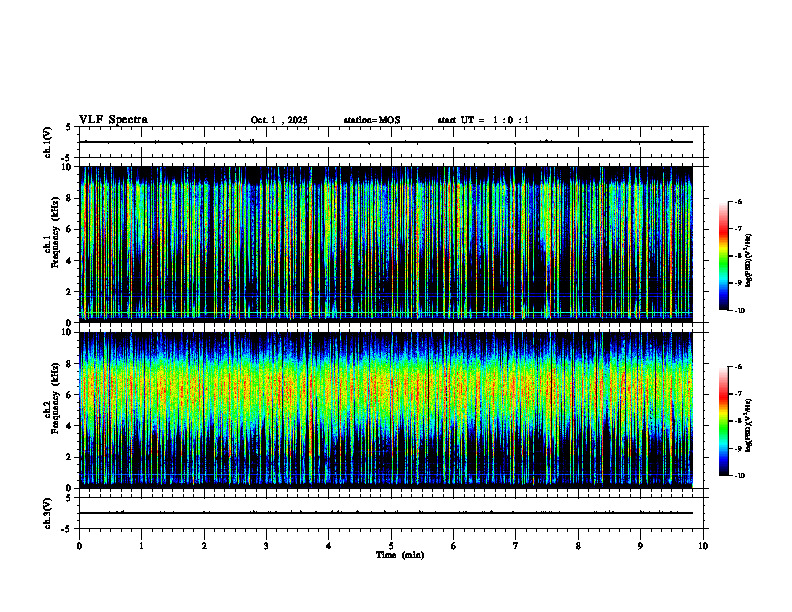Screen dimensions: 792x612
Task: Click the time axis tick label "10"
Action: pyautogui.click(x=703, y=546)
